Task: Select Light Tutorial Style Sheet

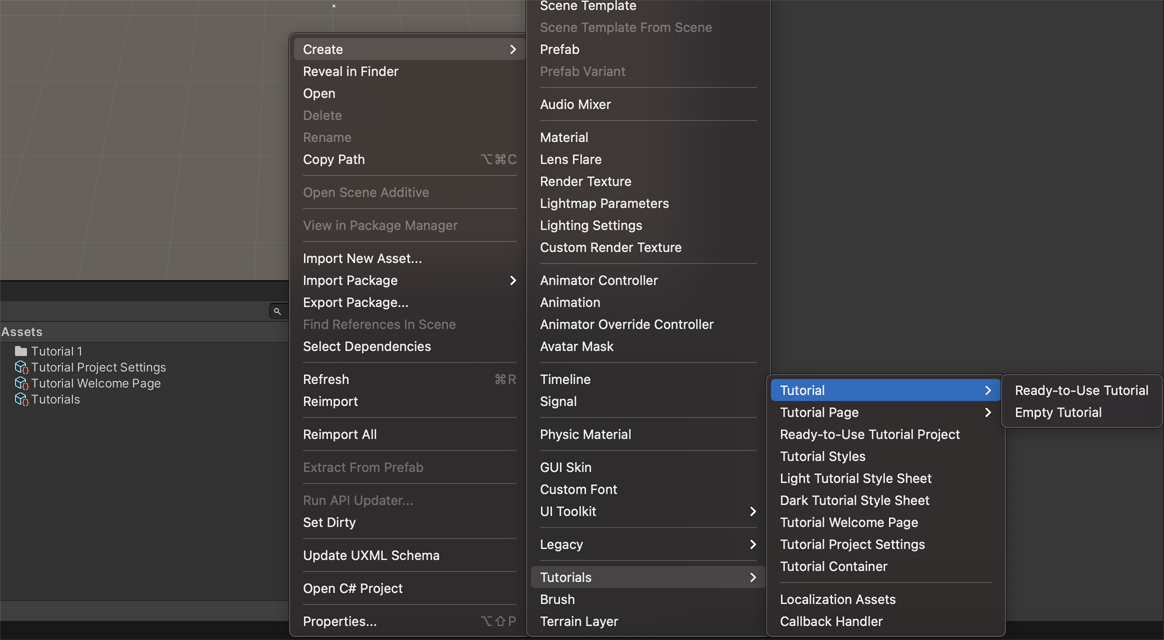Action: pyautogui.click(x=855, y=478)
